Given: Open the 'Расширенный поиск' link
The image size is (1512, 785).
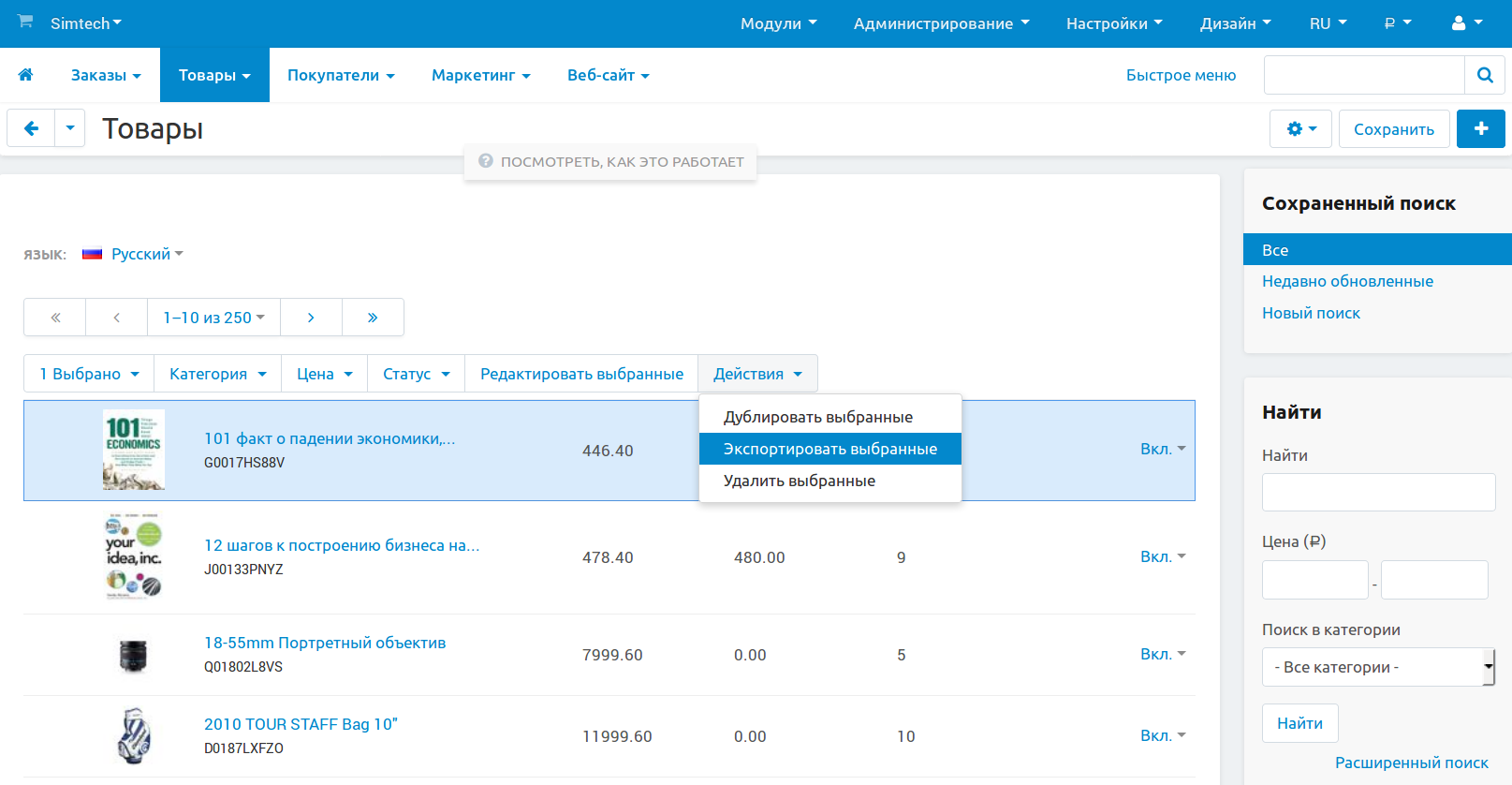Looking at the screenshot, I should pyautogui.click(x=1411, y=763).
